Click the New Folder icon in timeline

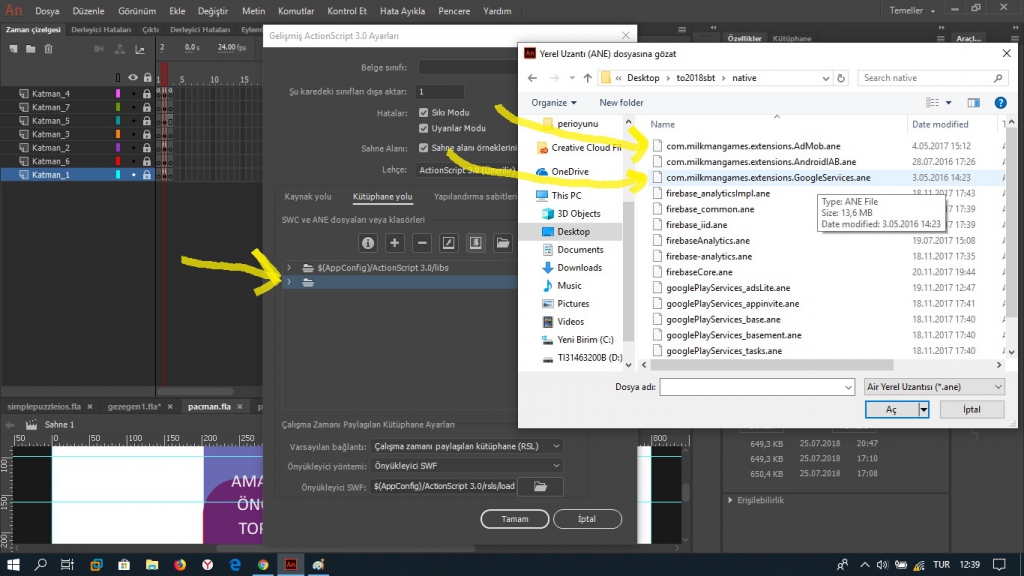click(x=31, y=49)
